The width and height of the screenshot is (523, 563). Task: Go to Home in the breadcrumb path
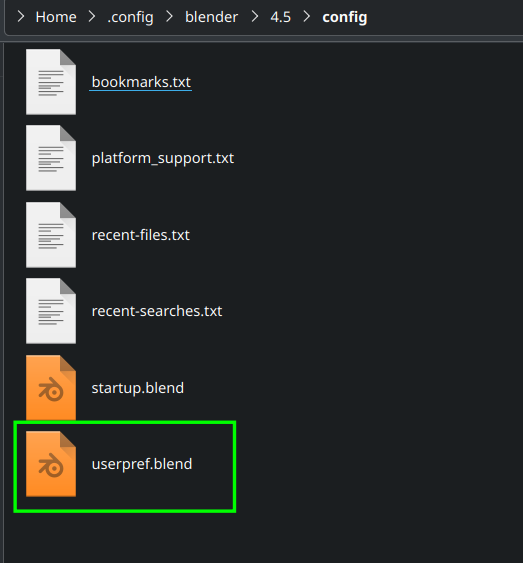56,17
